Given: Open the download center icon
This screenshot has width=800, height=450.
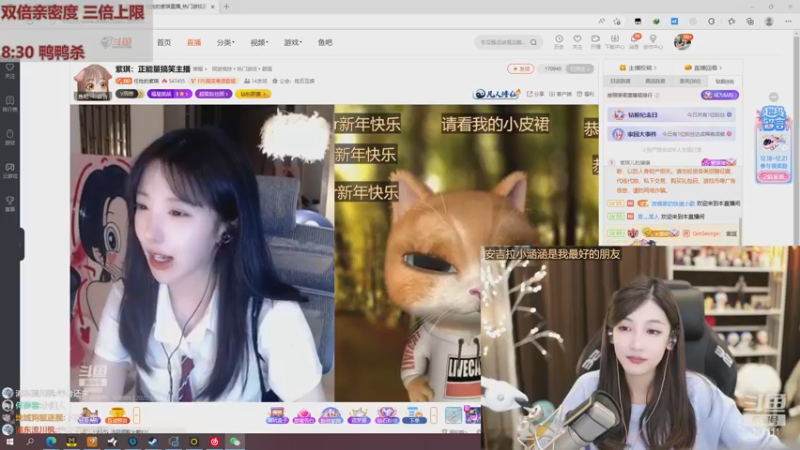Looking at the screenshot, I should click(614, 42).
